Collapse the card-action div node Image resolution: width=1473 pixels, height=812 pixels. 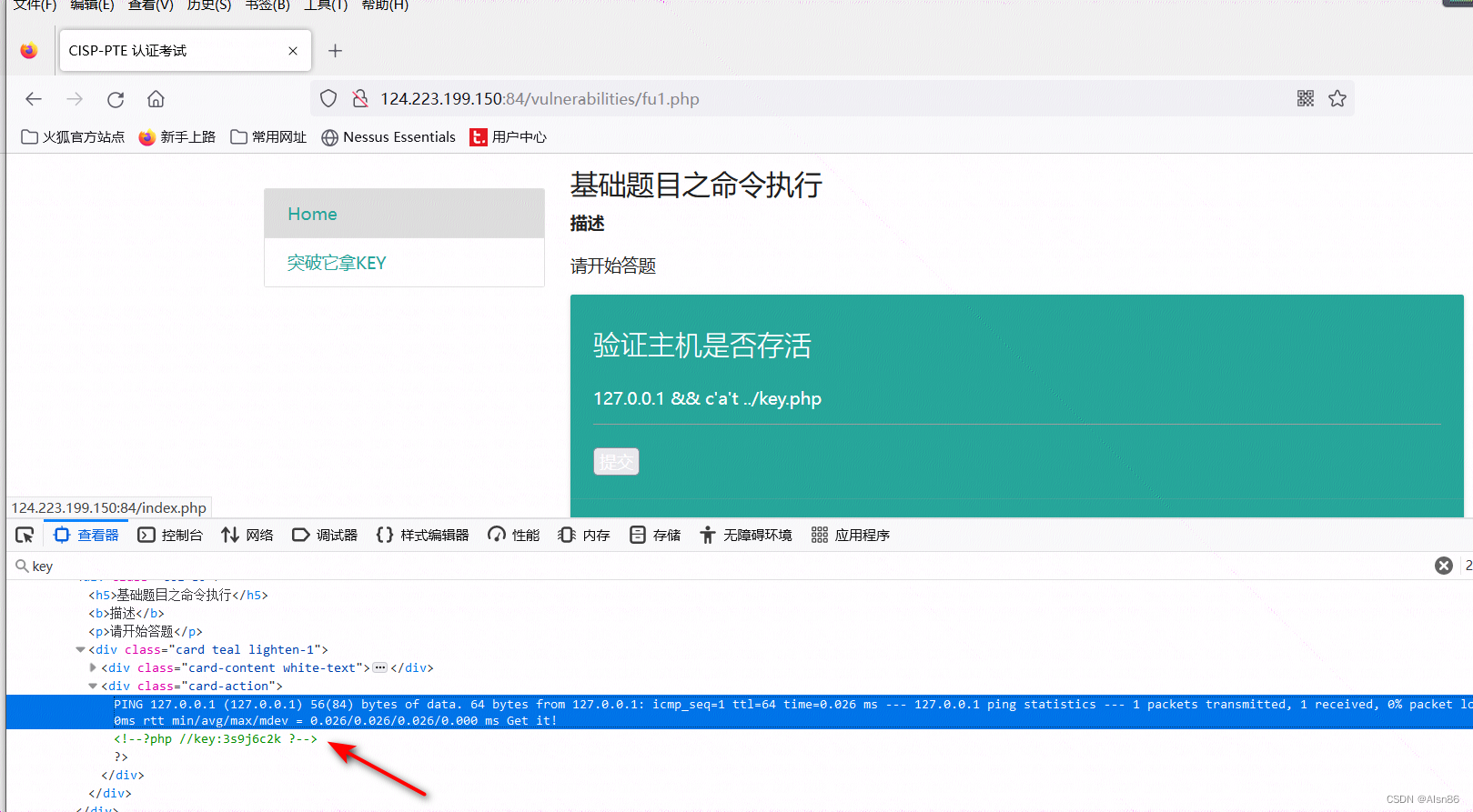click(x=93, y=687)
